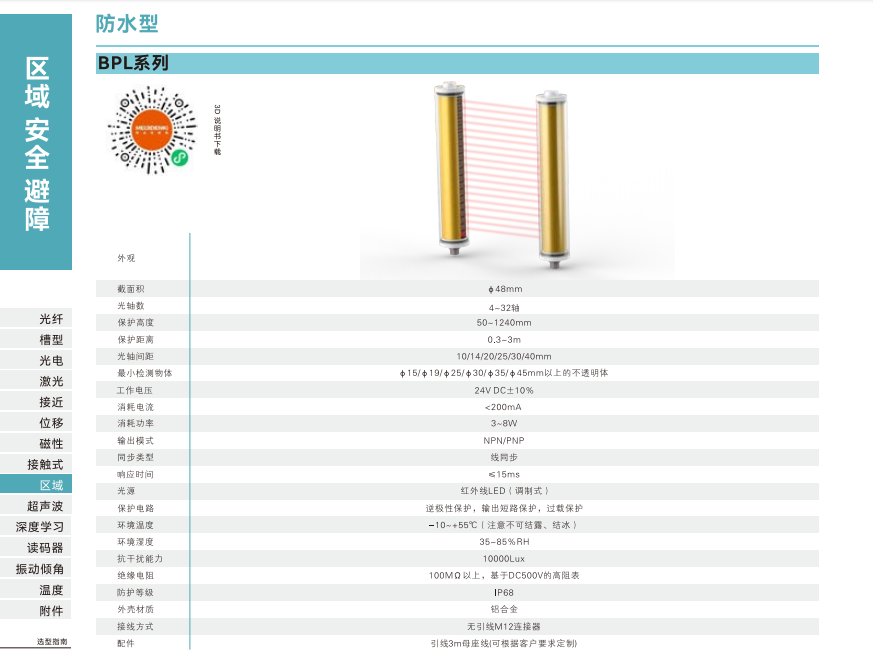Image resolution: width=873 pixels, height=654 pixels.
Task: Click the QR code image
Action: click(150, 127)
